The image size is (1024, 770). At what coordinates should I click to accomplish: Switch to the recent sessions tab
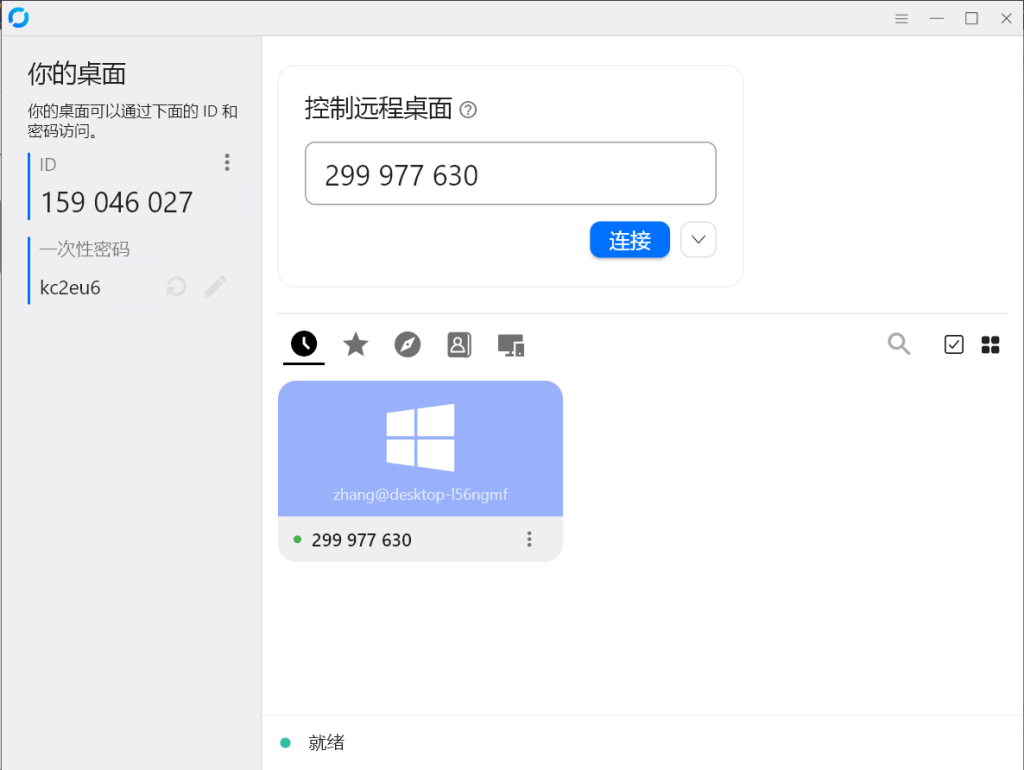(304, 344)
